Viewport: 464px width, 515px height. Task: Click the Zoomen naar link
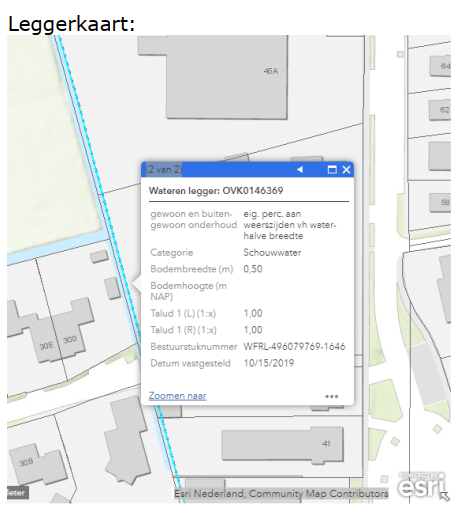177,396
